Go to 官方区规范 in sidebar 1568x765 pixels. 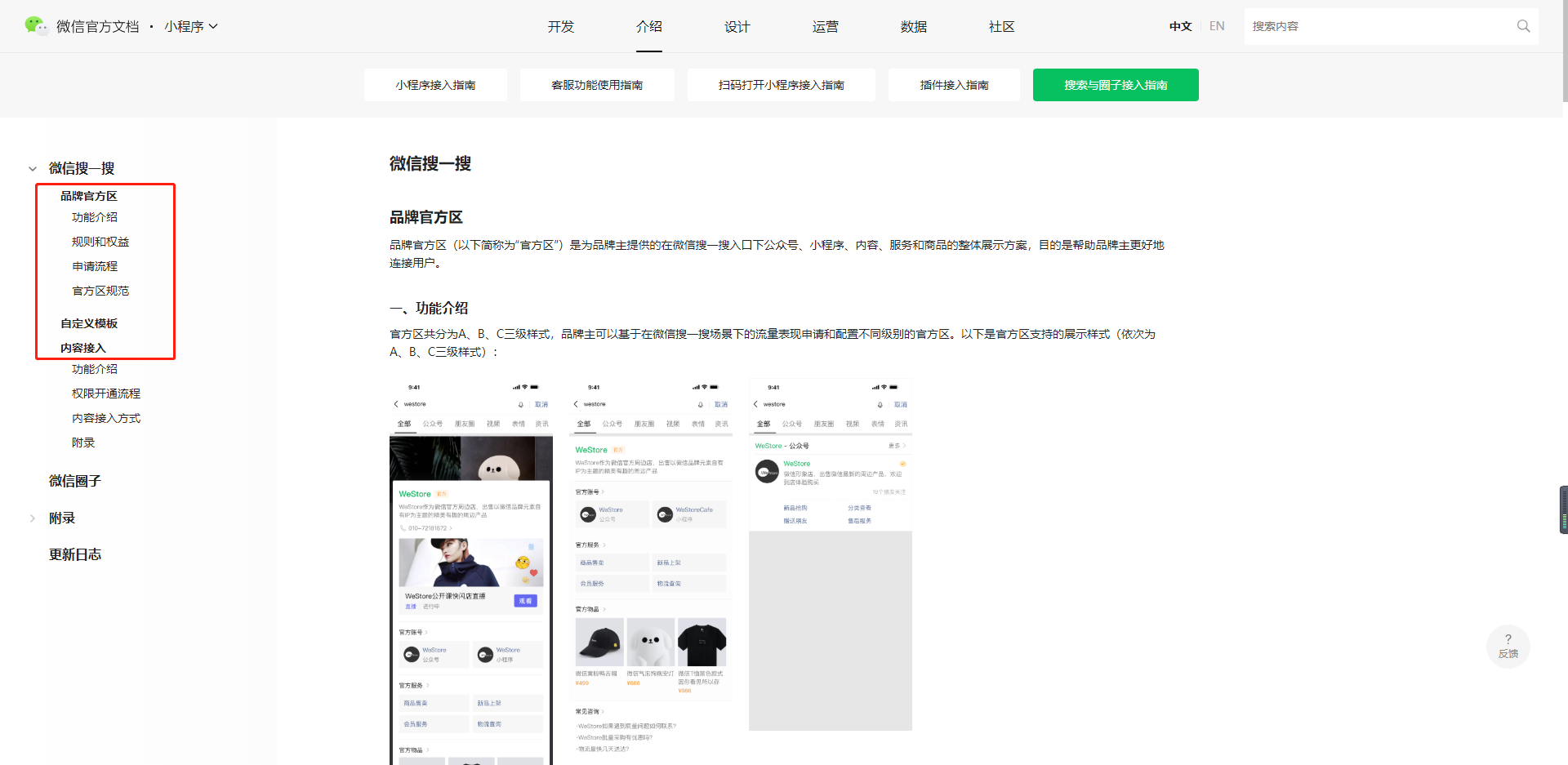tap(100, 291)
